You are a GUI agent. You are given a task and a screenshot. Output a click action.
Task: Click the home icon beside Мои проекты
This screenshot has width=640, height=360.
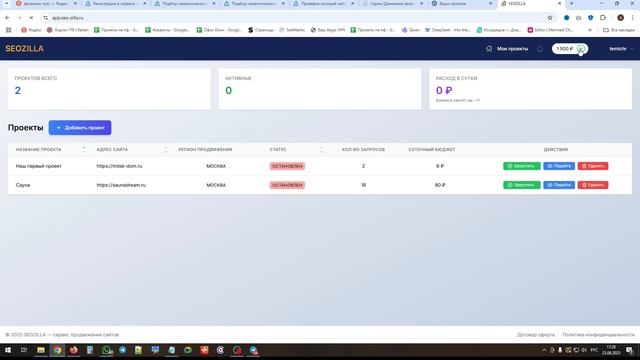[489, 49]
